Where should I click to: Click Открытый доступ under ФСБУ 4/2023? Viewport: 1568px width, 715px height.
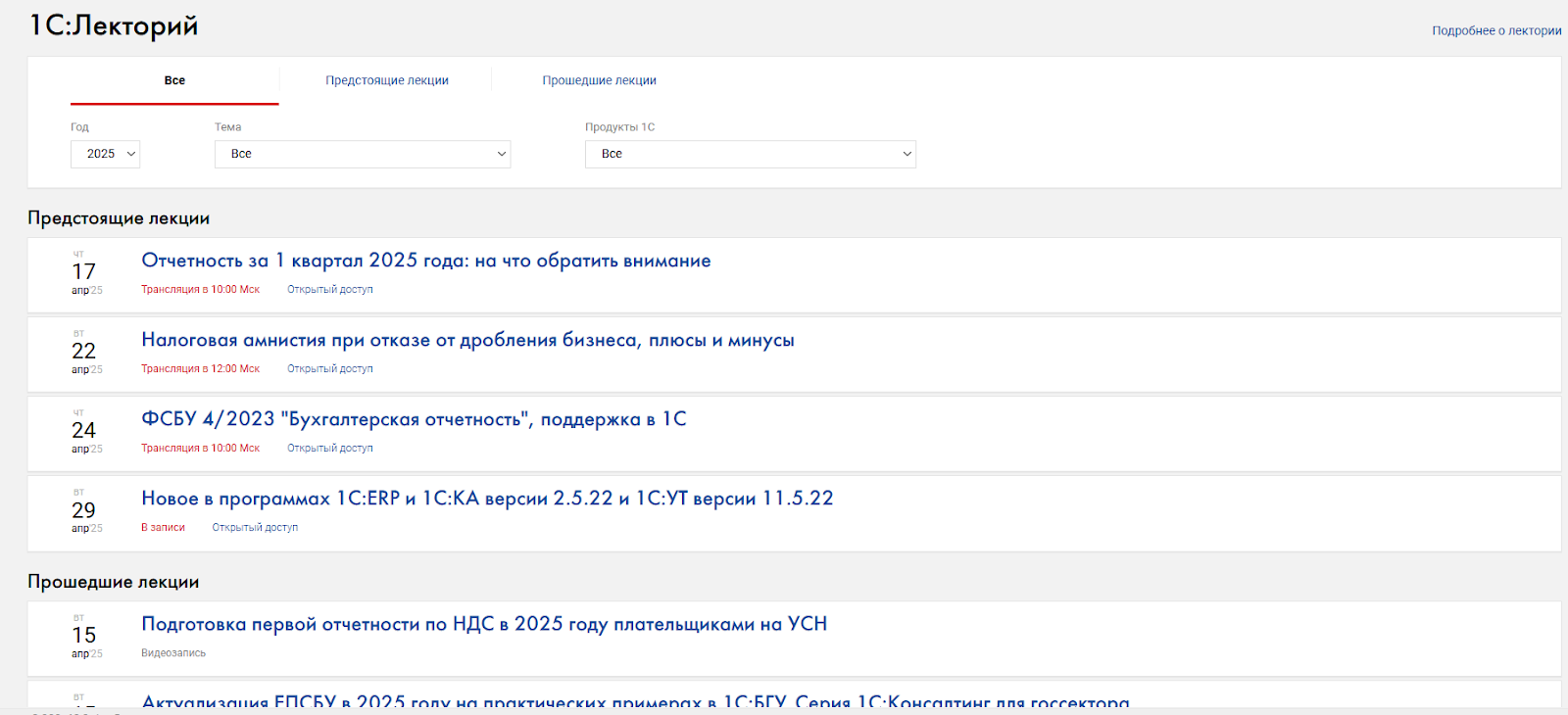(x=330, y=449)
